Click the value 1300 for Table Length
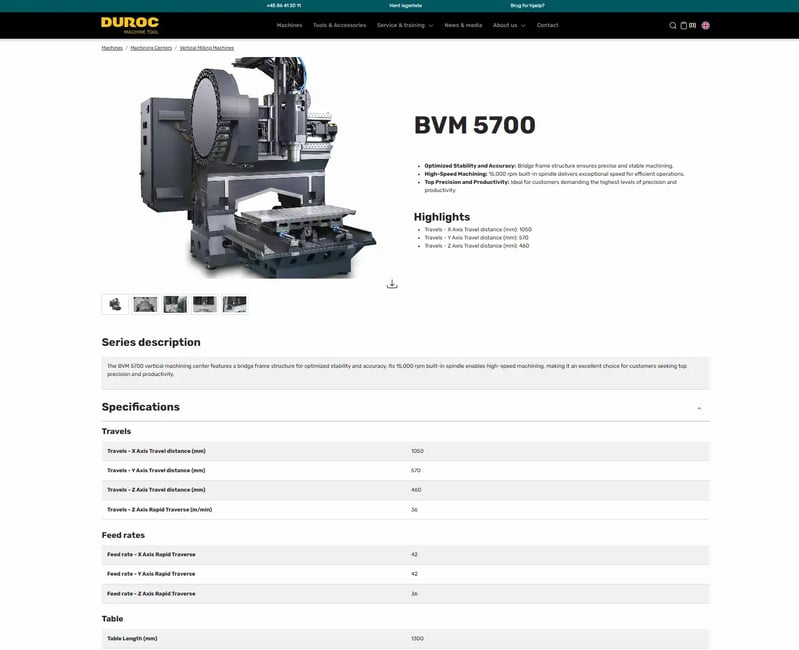 (x=417, y=639)
